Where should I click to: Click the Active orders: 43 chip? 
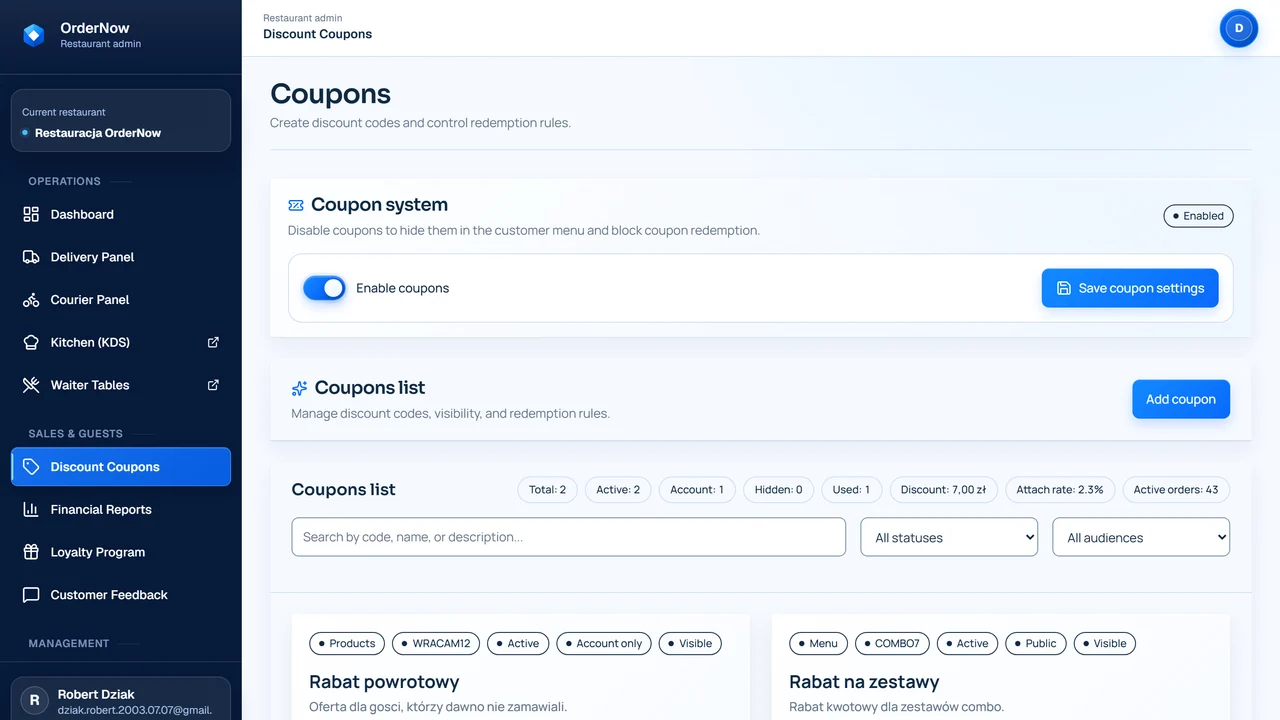[x=1176, y=490]
